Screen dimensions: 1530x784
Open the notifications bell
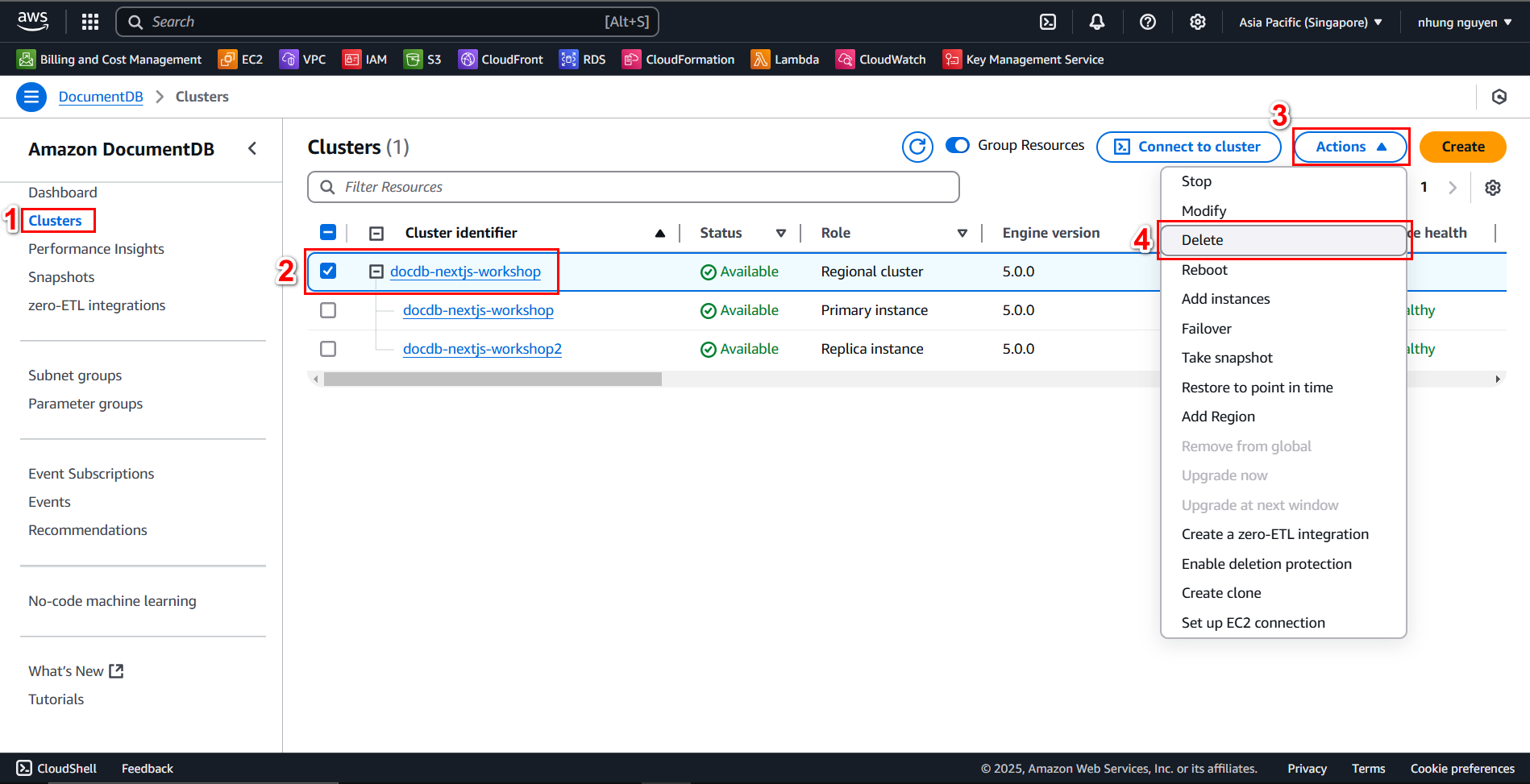(x=1097, y=22)
